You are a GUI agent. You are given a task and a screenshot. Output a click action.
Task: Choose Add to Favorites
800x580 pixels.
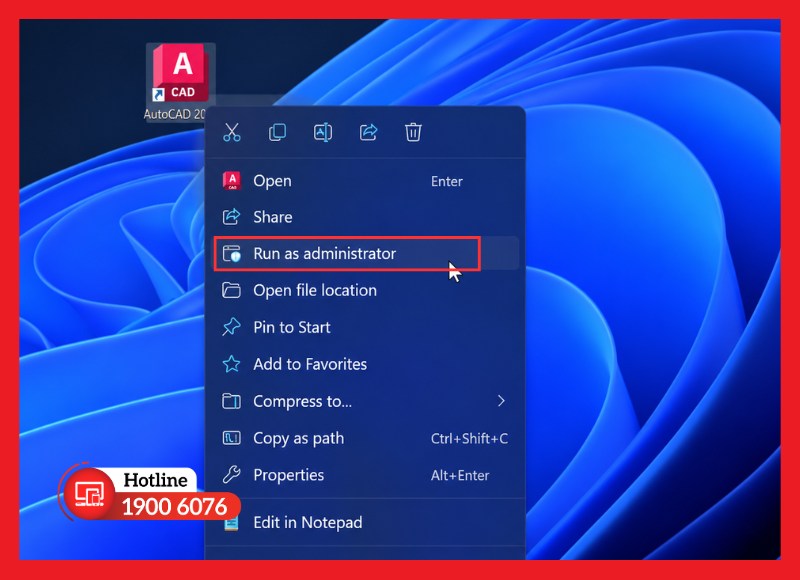coord(367,364)
